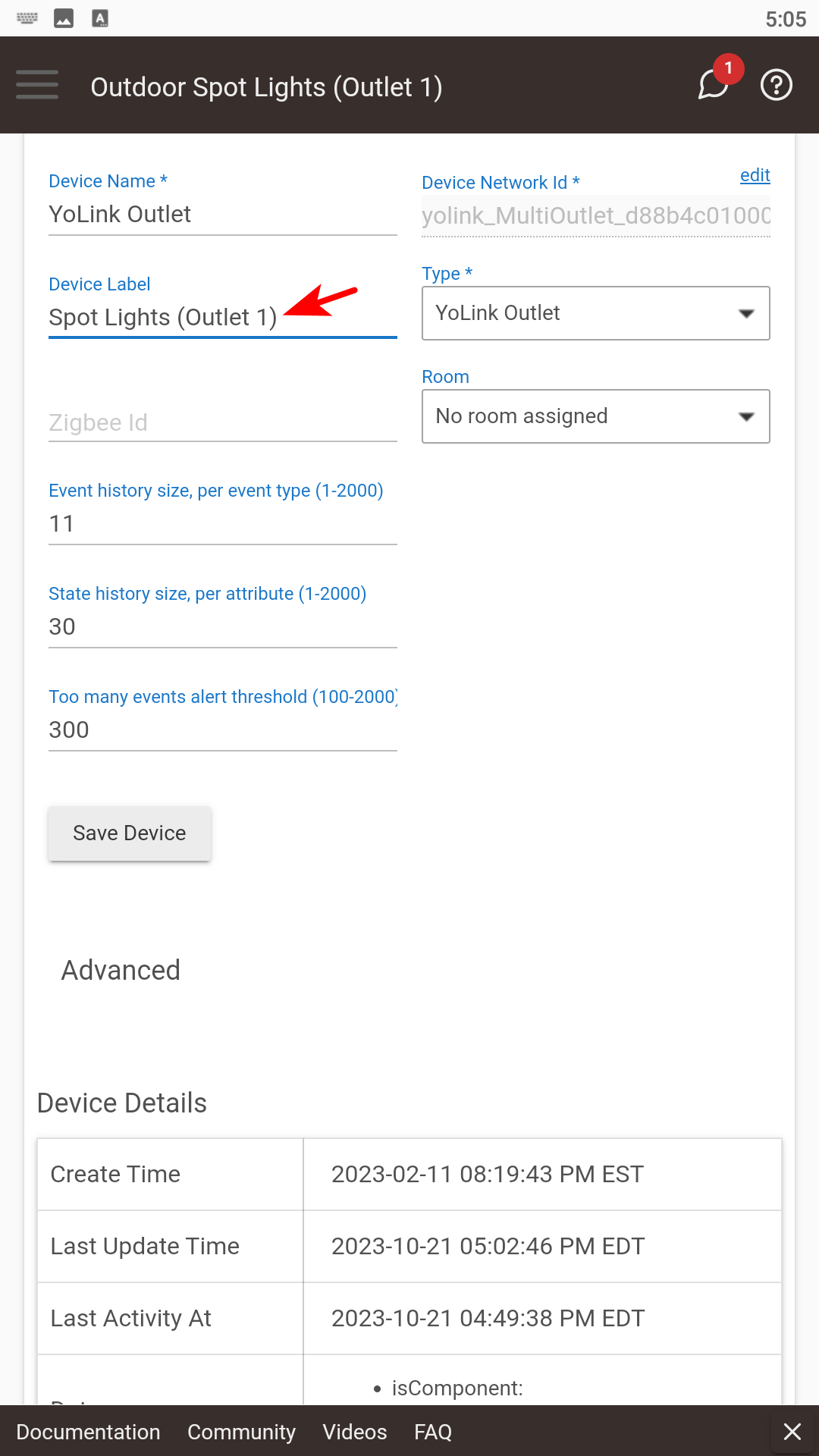Open the hamburger navigation menu

[x=37, y=85]
